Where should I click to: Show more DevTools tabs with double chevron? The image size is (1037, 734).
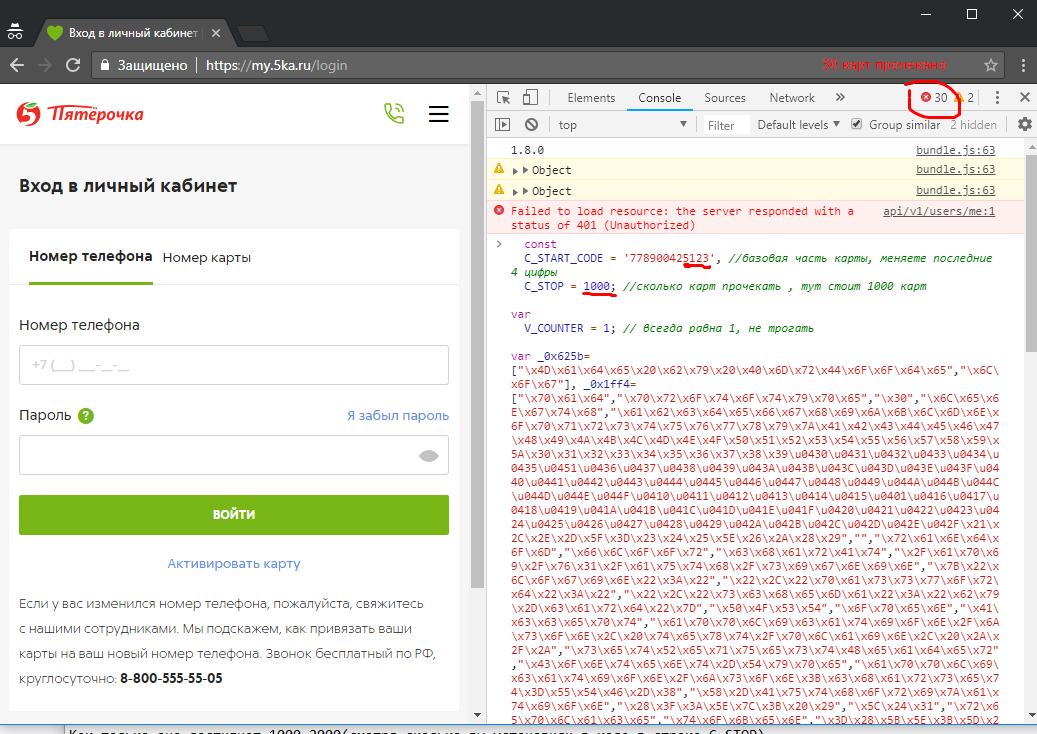pos(840,97)
